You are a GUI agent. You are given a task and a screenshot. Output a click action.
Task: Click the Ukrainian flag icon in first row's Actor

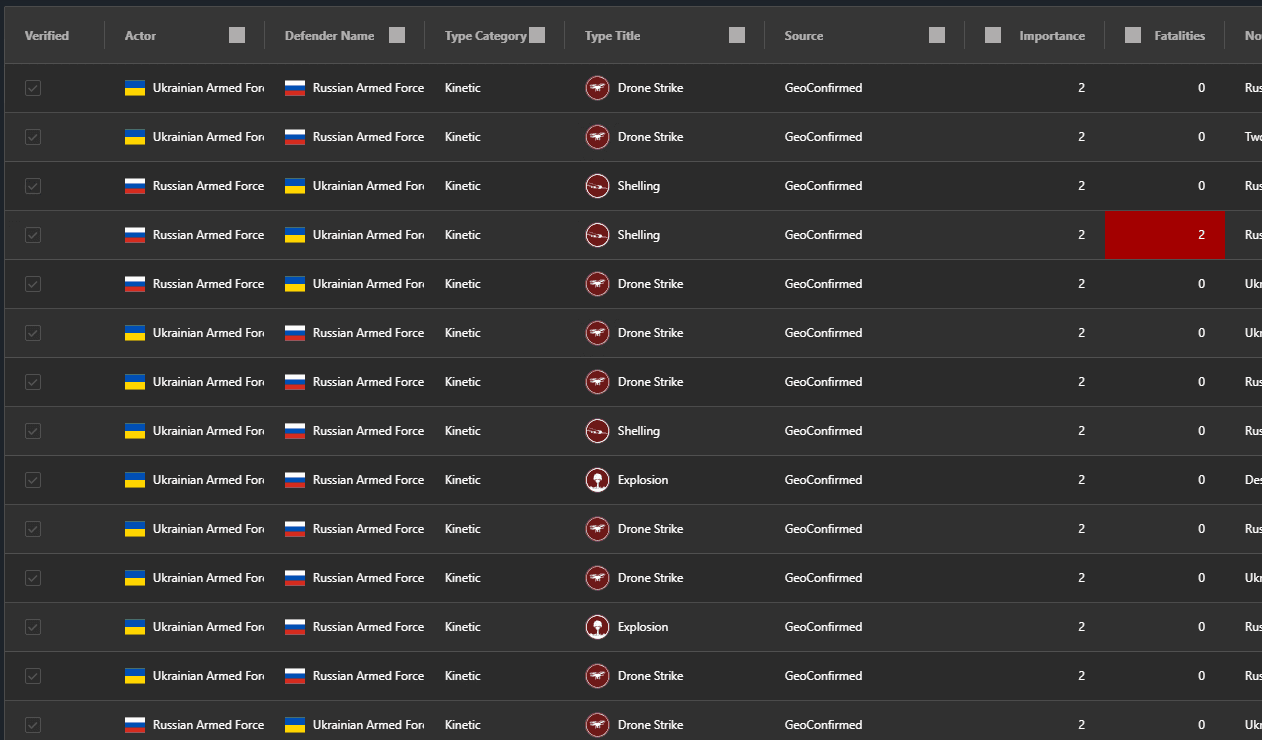pos(135,88)
